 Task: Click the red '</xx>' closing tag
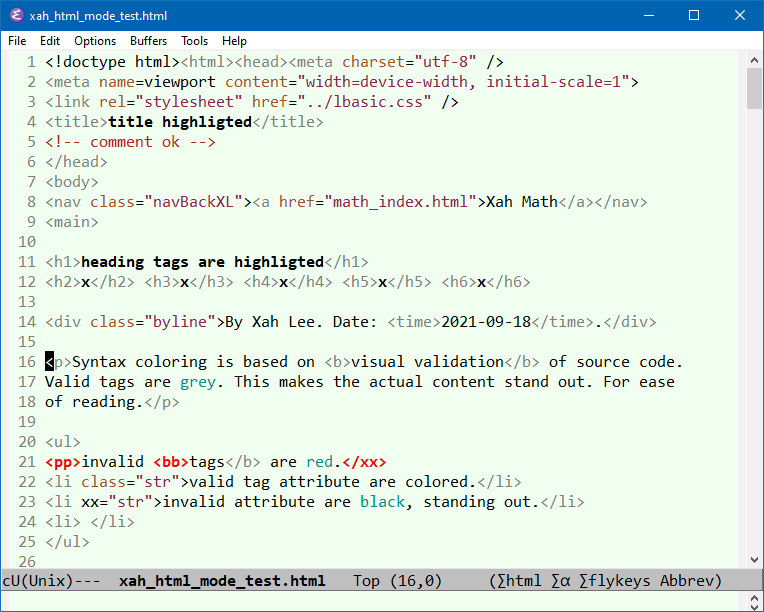click(x=364, y=461)
